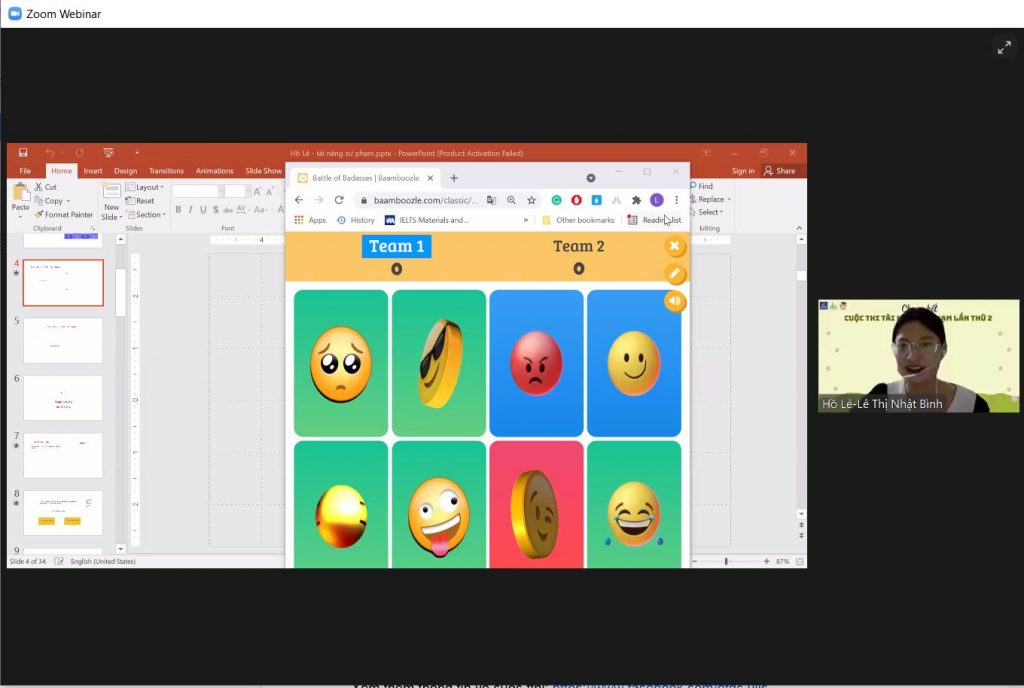
Task: Open the Copy dropdown arrow
Action: pos(68,201)
